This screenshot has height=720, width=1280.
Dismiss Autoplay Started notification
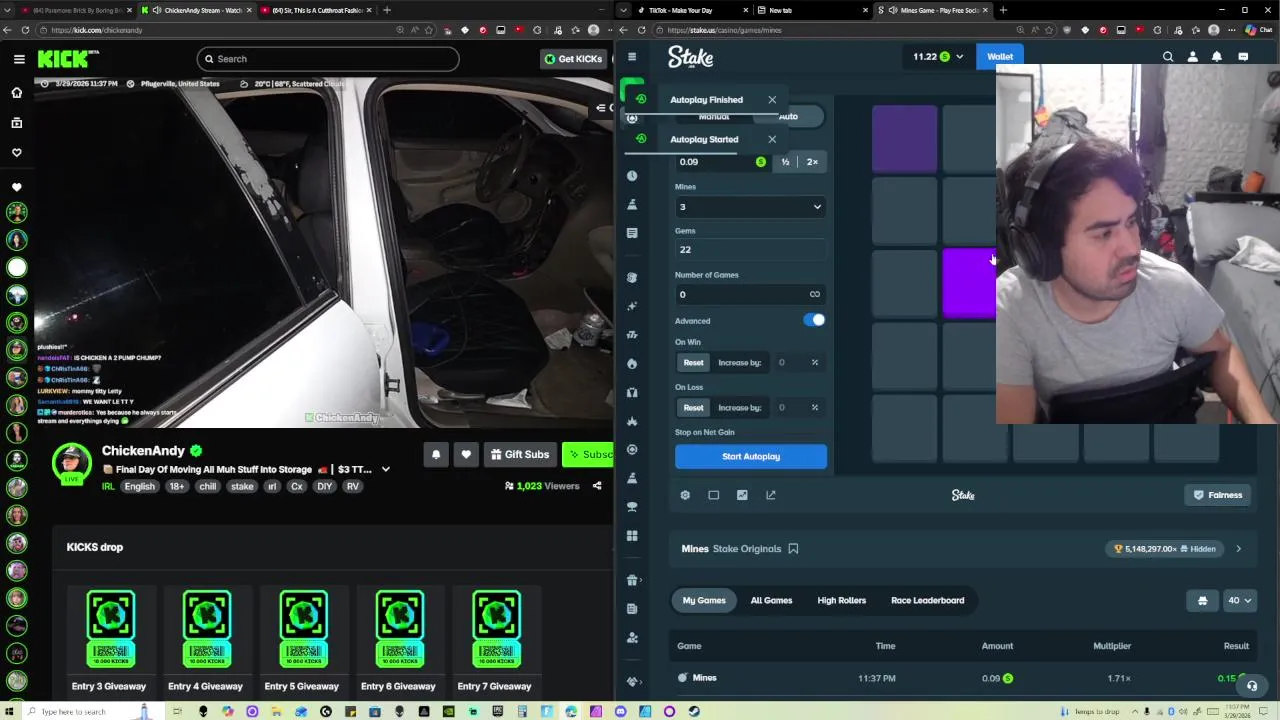pos(772,140)
